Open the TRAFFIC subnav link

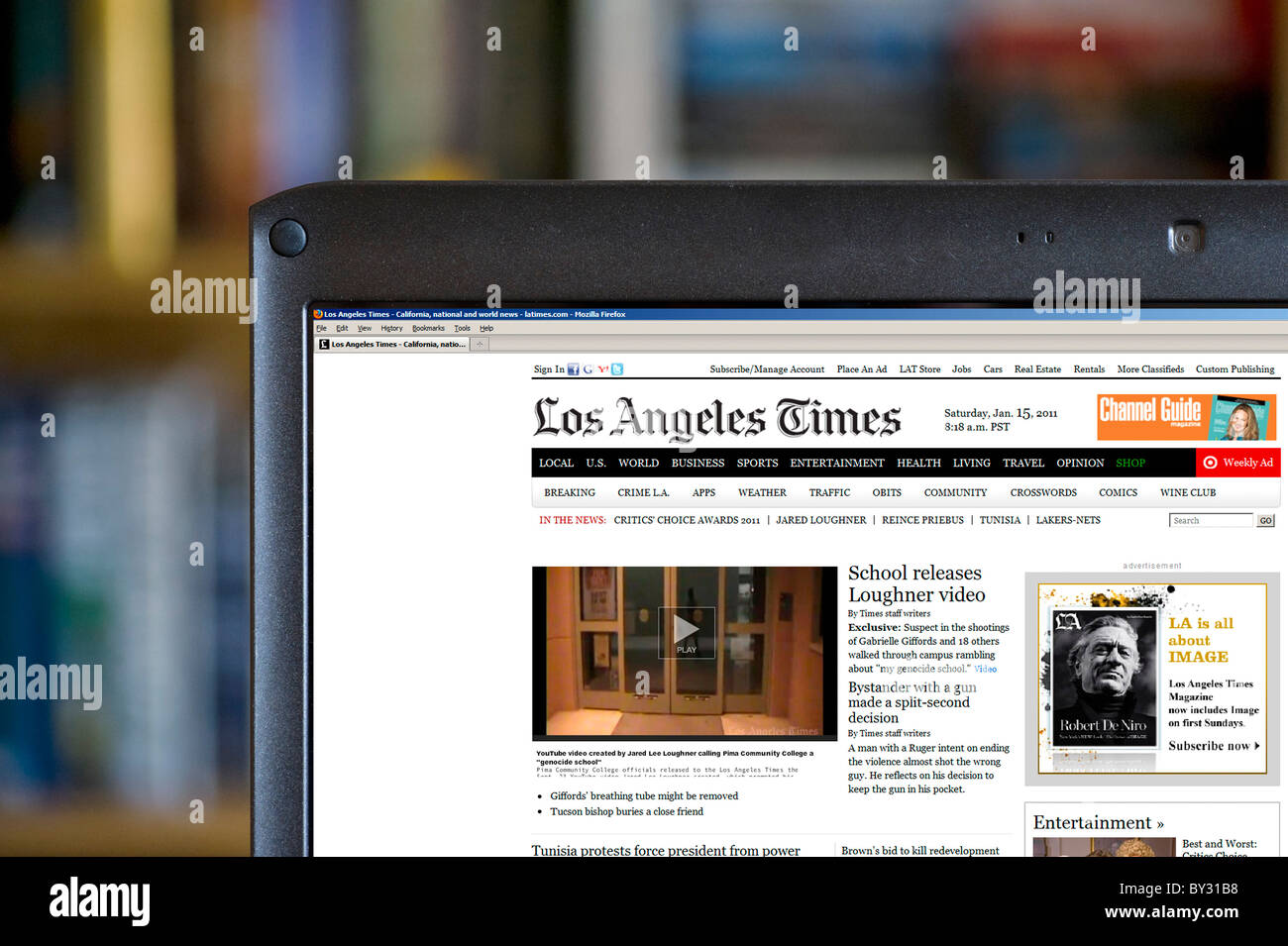click(829, 492)
